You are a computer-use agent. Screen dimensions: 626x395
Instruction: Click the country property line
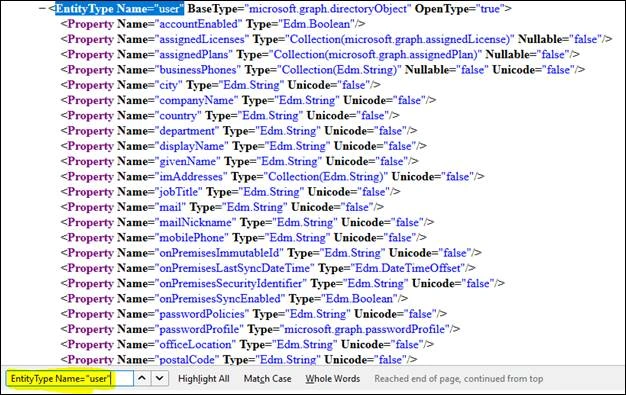tap(230, 115)
